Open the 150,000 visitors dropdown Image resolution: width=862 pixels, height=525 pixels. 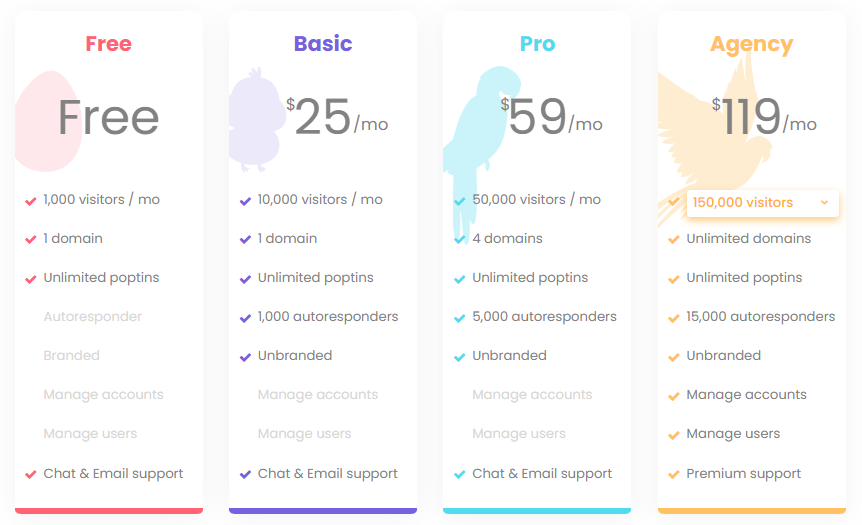click(762, 203)
